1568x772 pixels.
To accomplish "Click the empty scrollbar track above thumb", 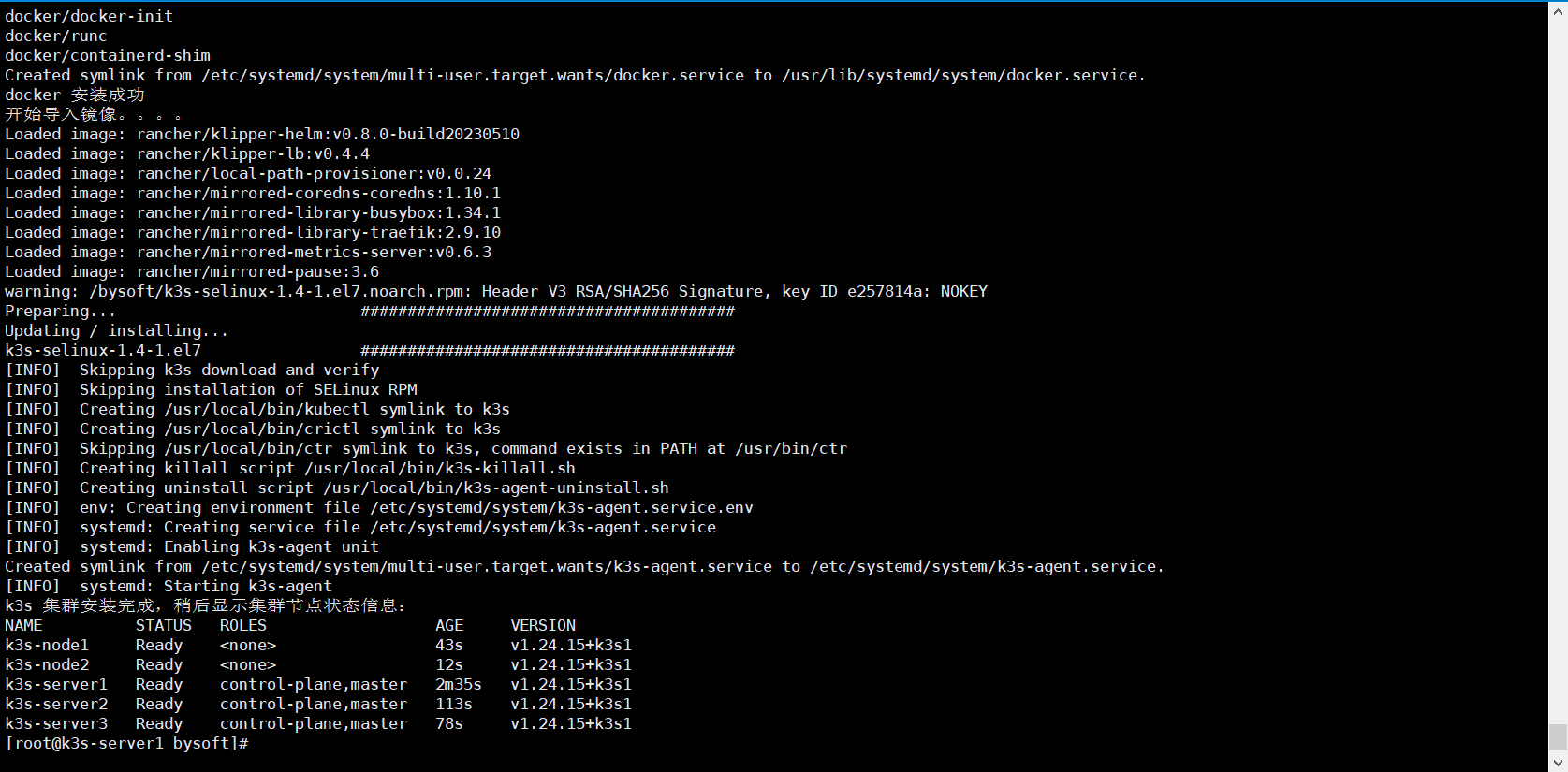I will 1558,374.
